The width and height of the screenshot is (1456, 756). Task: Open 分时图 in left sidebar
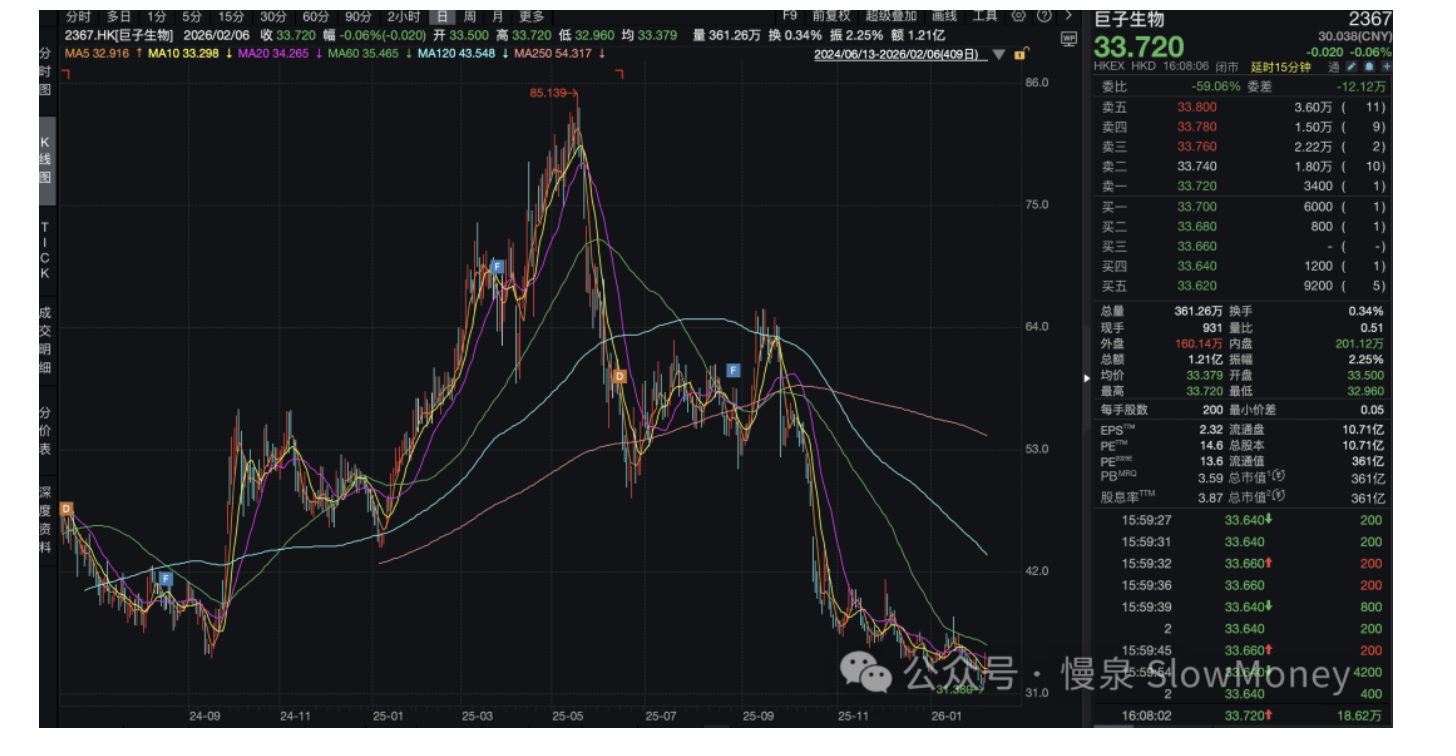click(x=45, y=70)
